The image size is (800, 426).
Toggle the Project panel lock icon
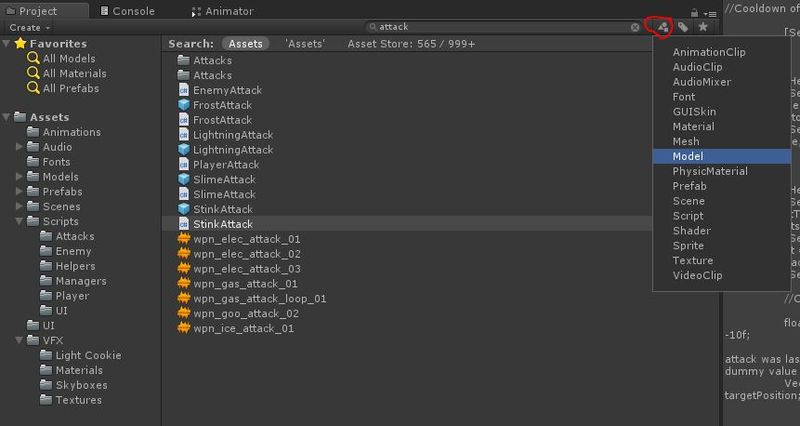[694, 13]
